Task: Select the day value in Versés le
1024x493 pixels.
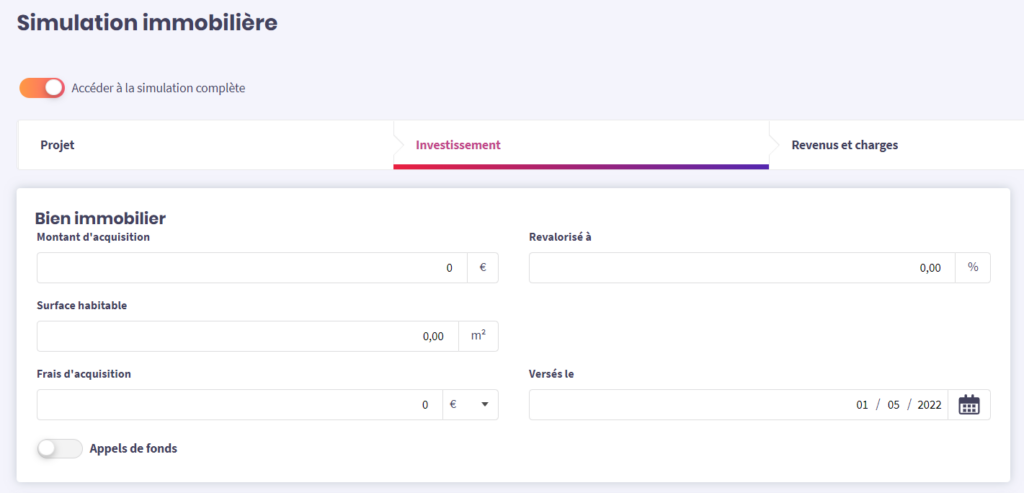Action: (x=862, y=405)
